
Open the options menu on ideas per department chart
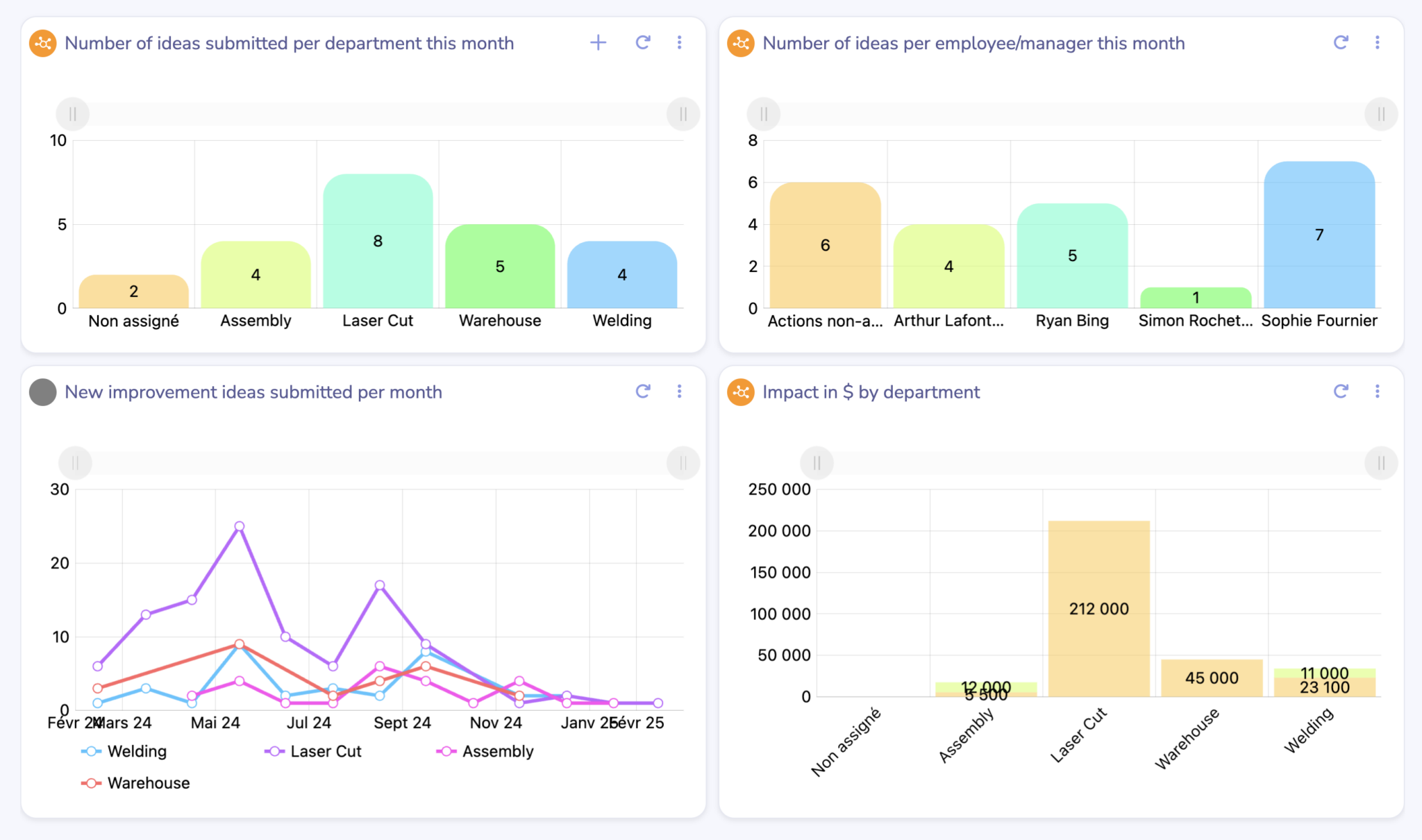coord(679,42)
